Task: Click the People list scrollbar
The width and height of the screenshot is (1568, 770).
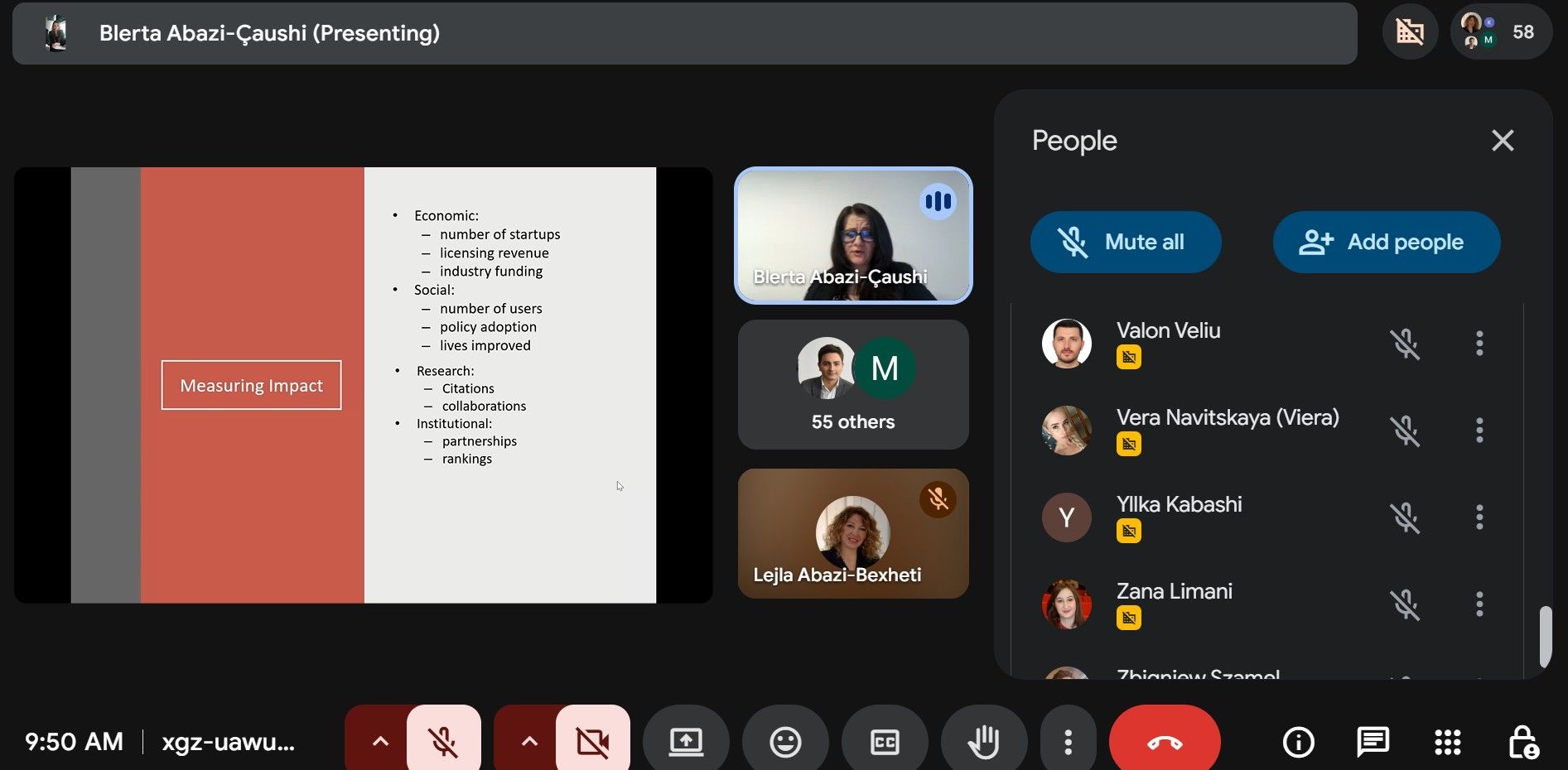Action: [x=1545, y=636]
